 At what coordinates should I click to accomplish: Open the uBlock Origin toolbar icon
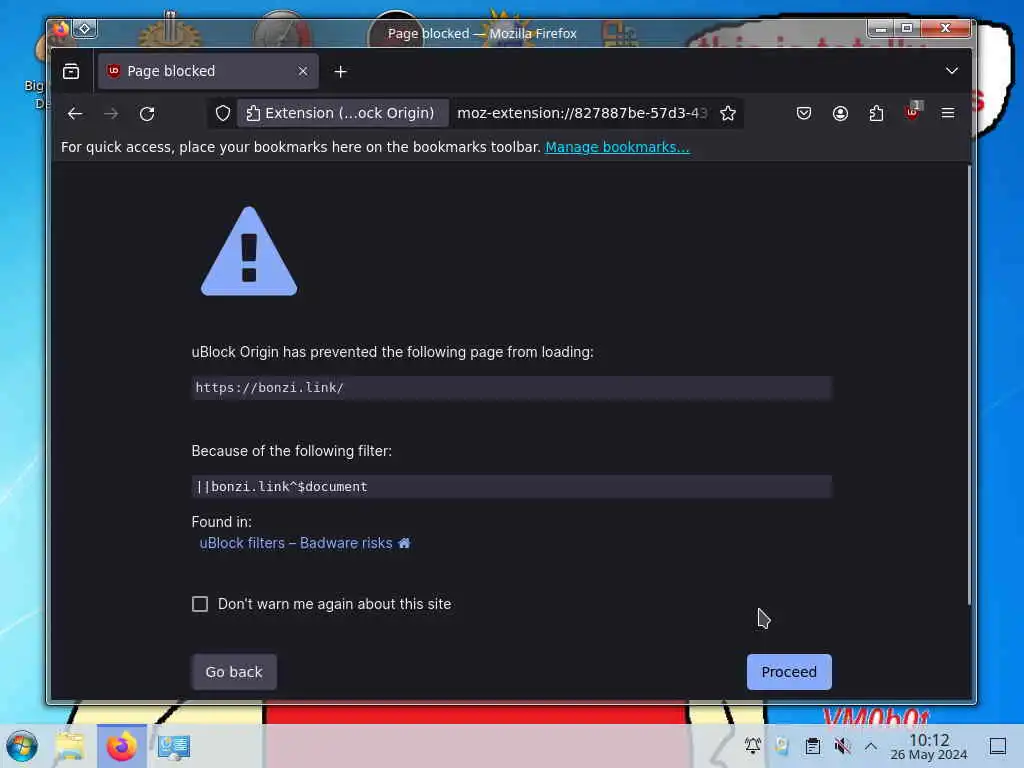(x=912, y=112)
